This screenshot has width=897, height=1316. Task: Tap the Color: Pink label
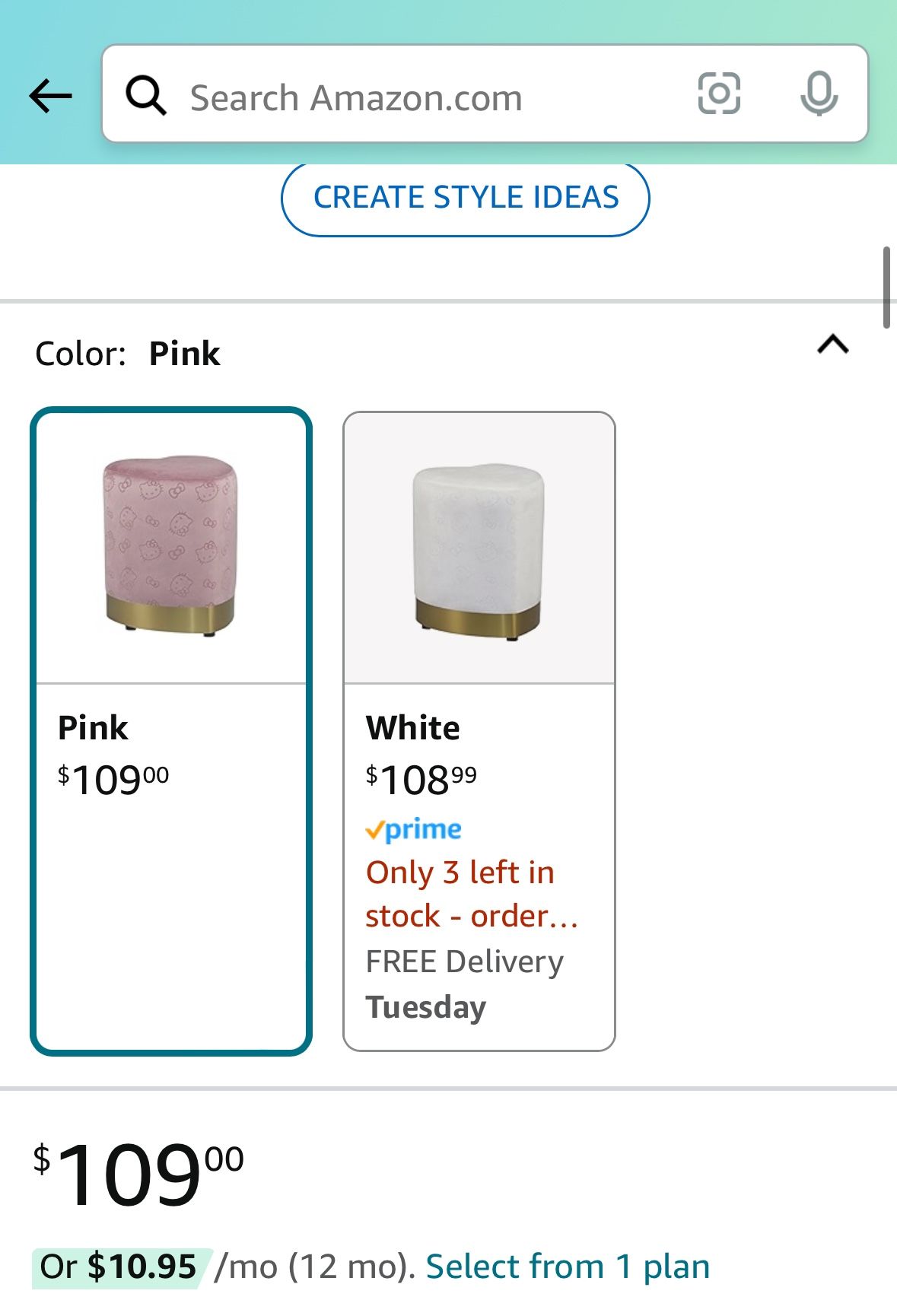click(x=128, y=354)
